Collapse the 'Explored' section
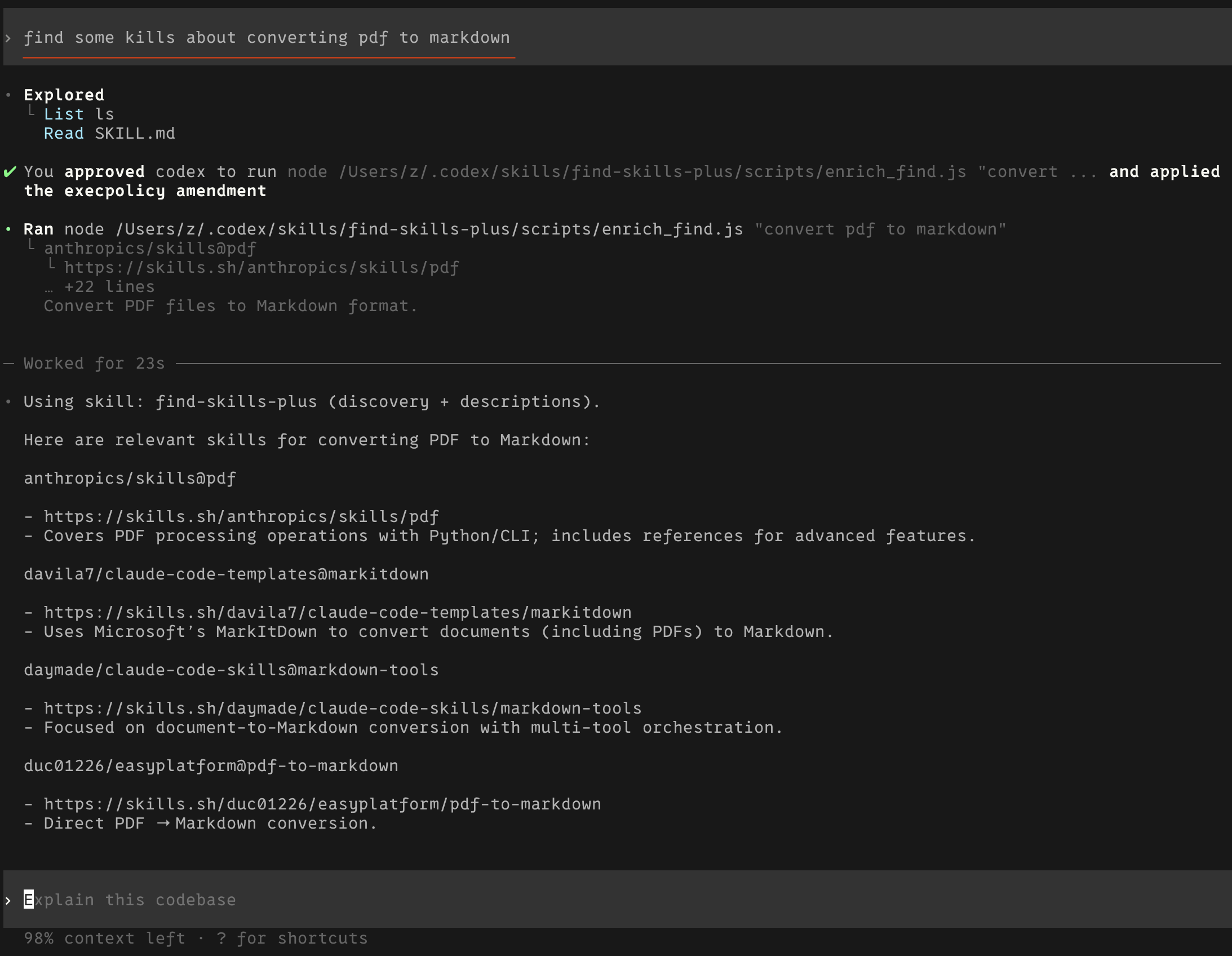This screenshot has width=1232, height=956. click(x=63, y=95)
